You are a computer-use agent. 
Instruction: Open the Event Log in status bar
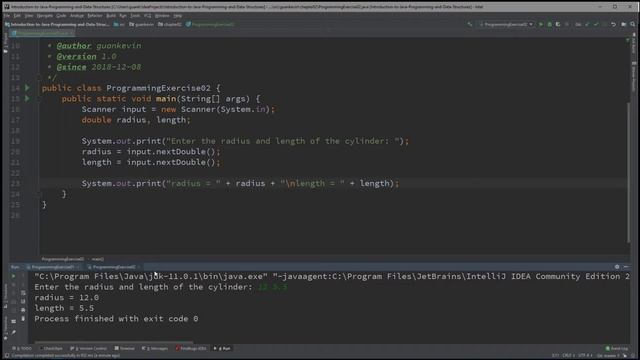point(617,349)
